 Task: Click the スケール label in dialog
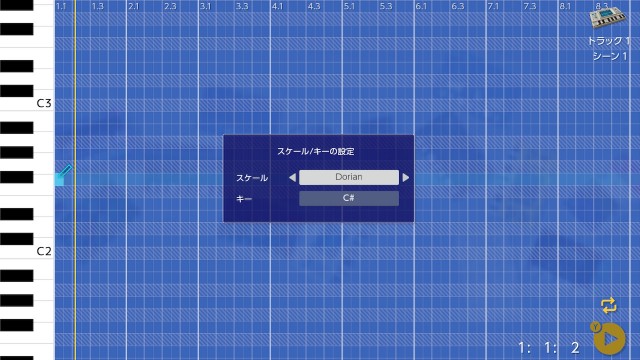tap(252, 178)
